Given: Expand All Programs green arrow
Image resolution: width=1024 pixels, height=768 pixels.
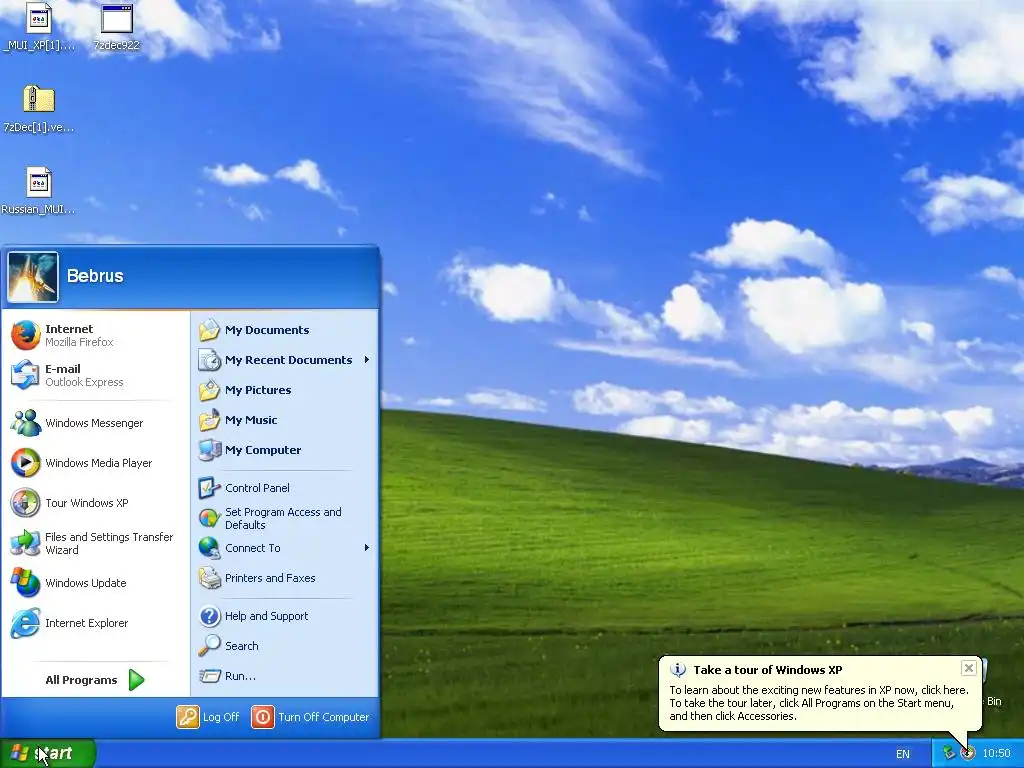Looking at the screenshot, I should point(136,680).
